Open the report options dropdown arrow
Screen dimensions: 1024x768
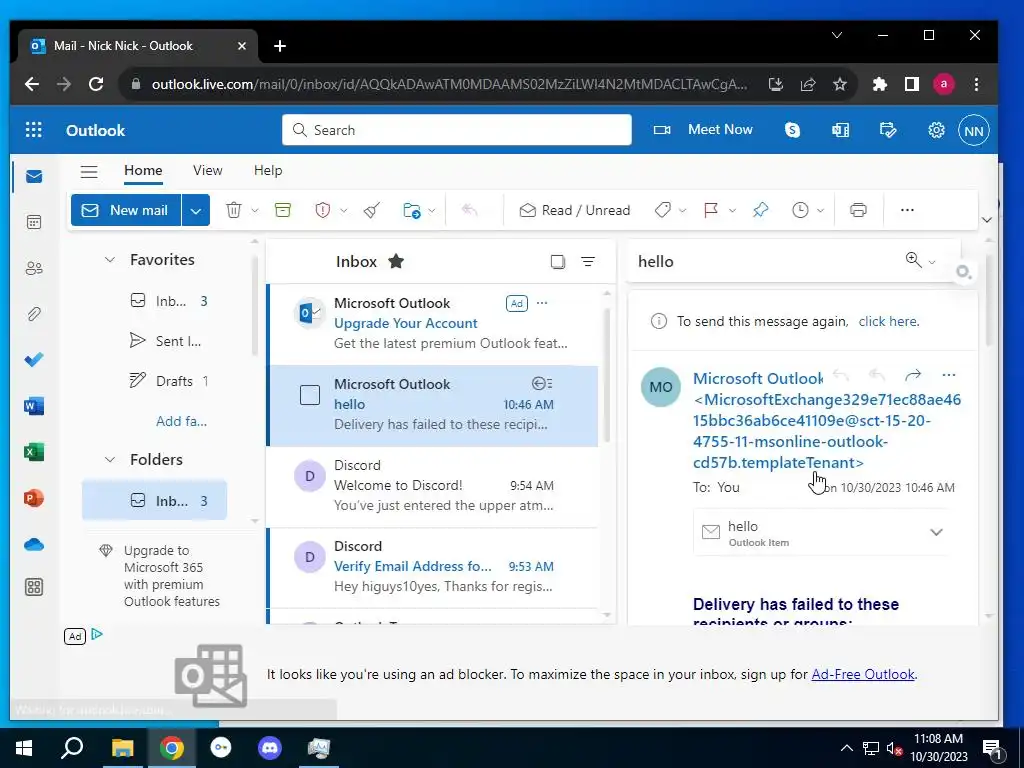click(344, 210)
